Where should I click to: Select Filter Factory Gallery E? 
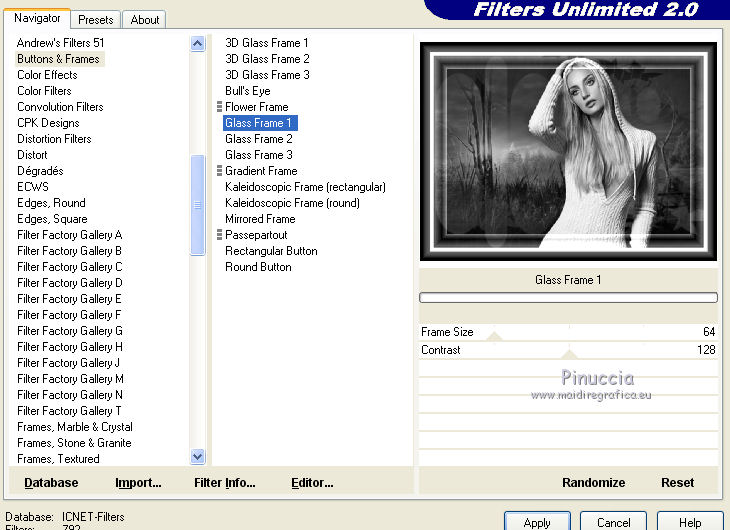[69, 299]
